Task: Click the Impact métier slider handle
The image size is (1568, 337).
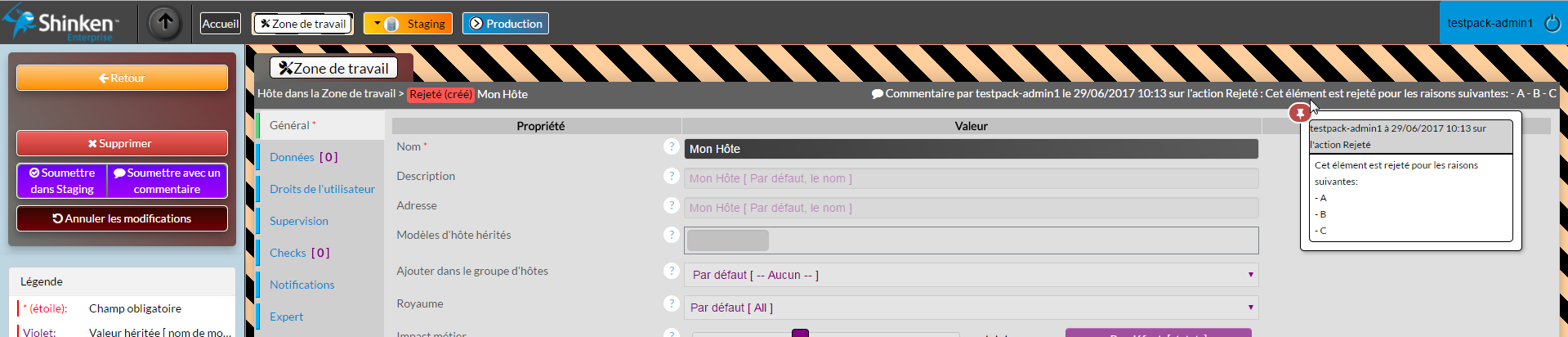Action: coord(800,333)
